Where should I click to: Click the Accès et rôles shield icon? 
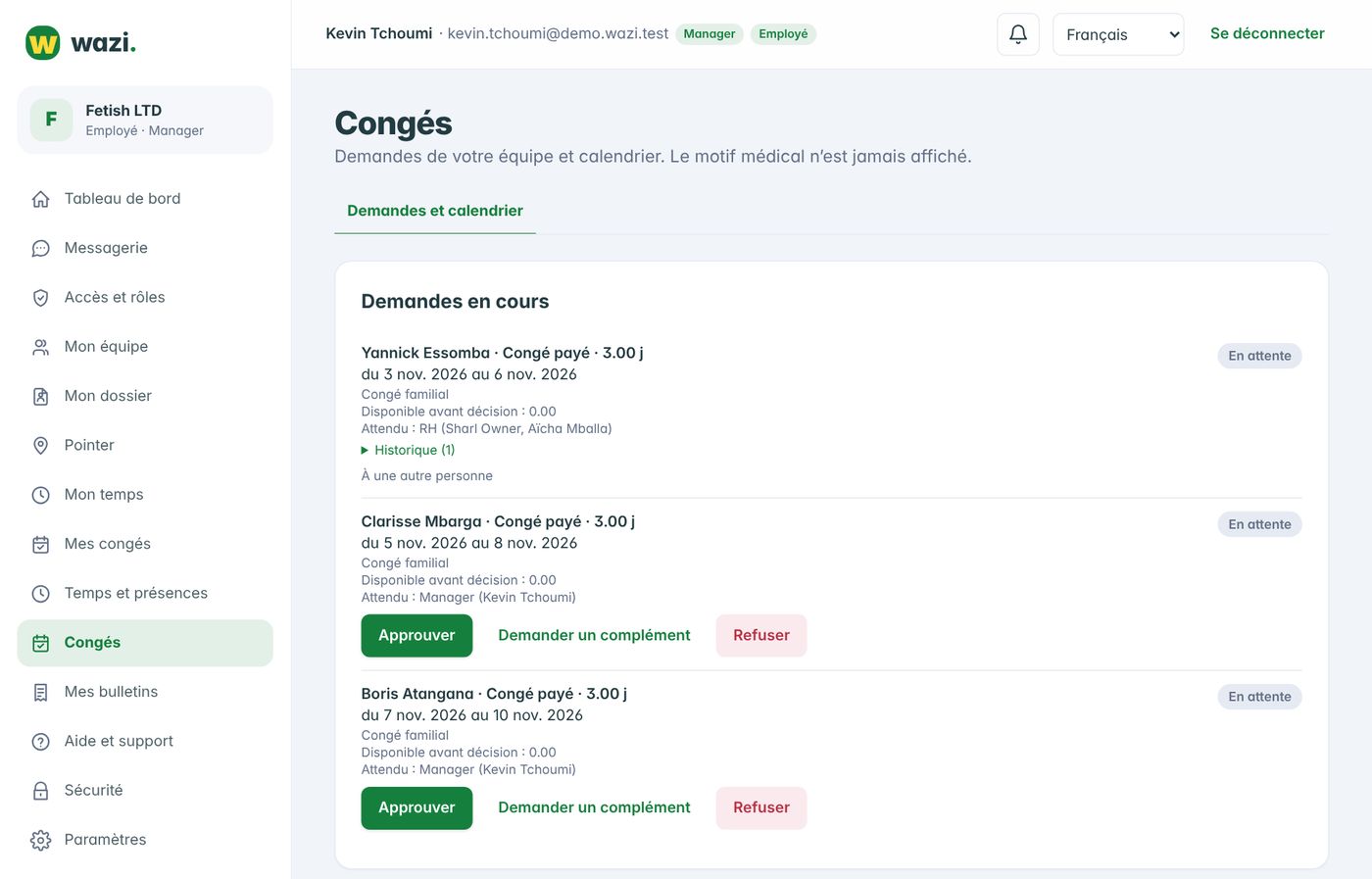(40, 298)
